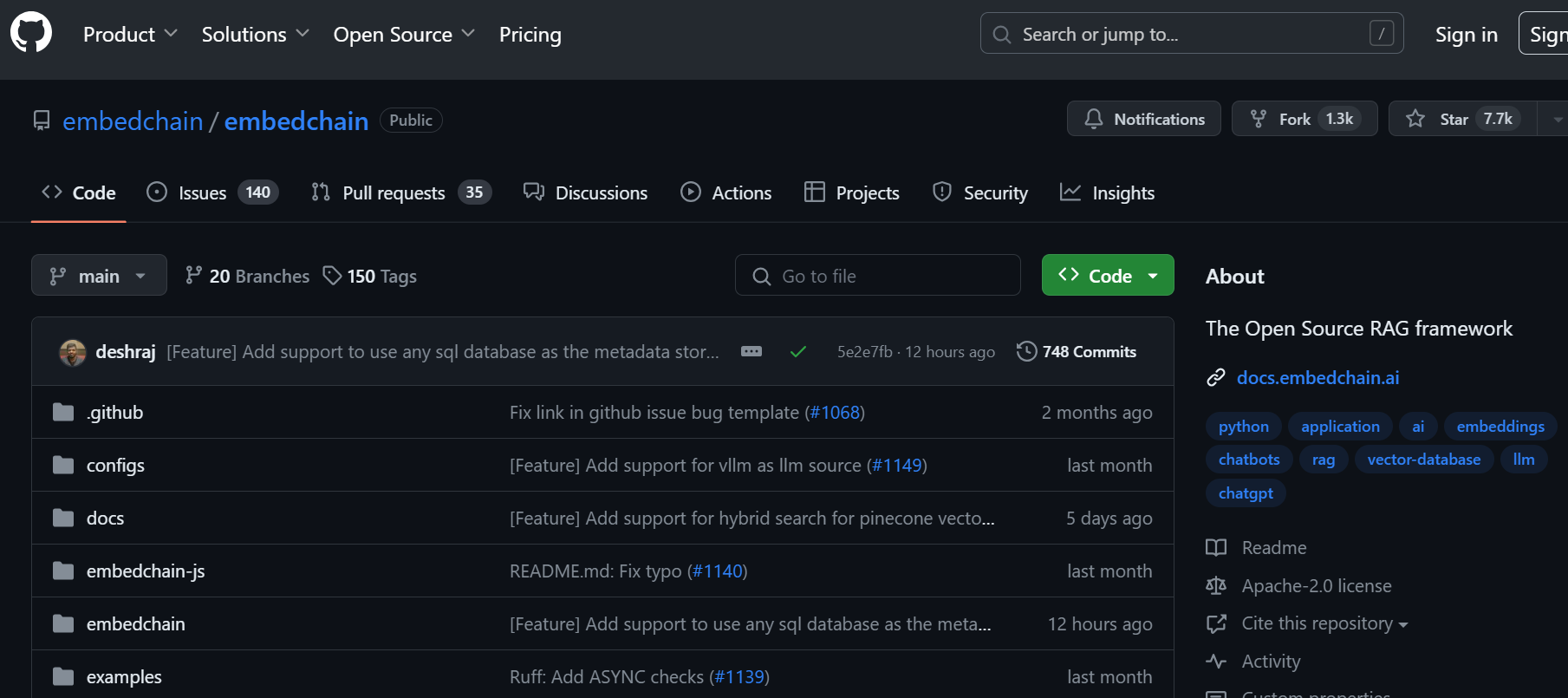The width and height of the screenshot is (1568, 698).
Task: Click the Activity pulse icon
Action: [x=1216, y=661]
